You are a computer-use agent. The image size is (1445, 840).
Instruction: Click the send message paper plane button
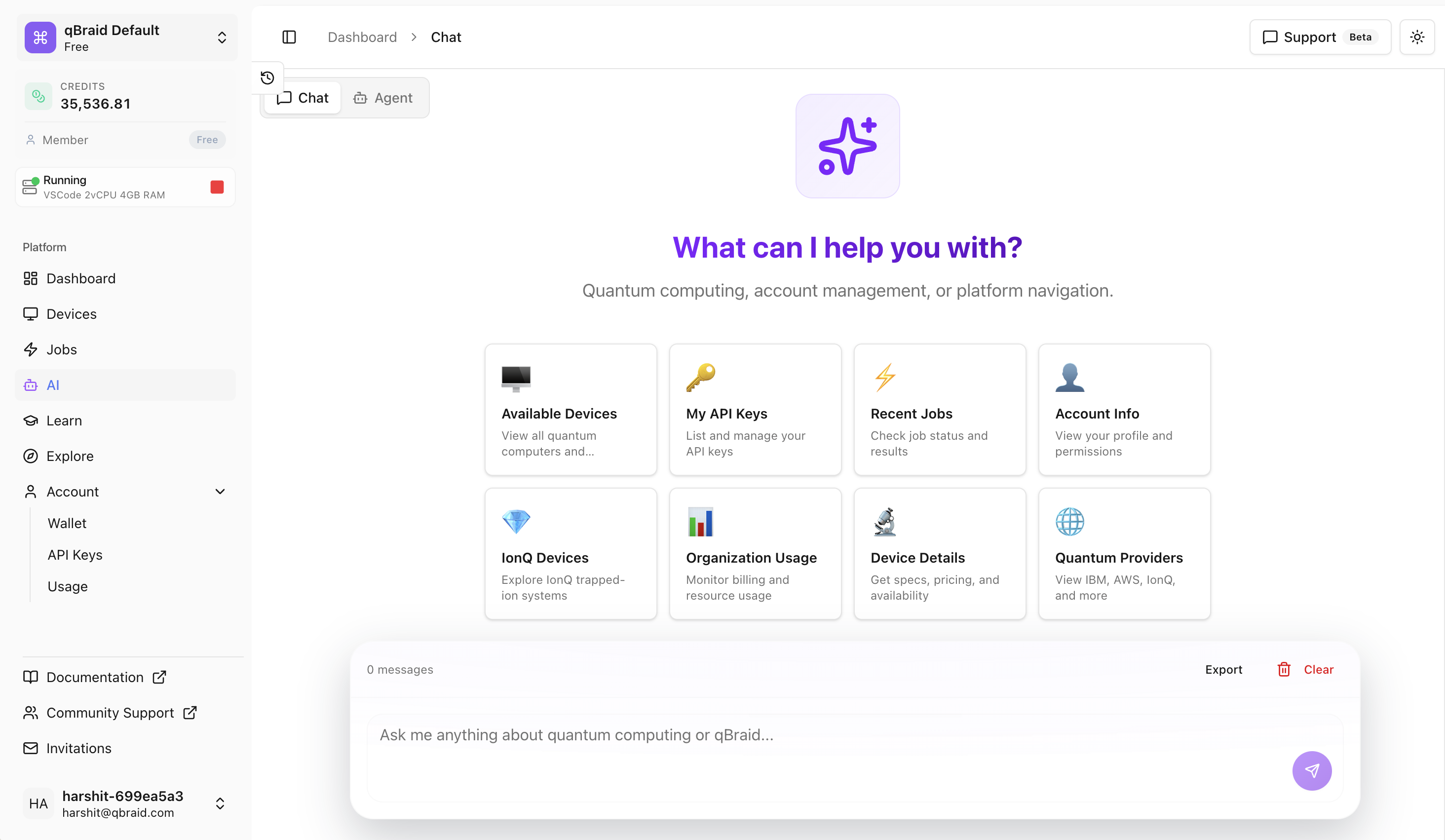click(x=1312, y=770)
